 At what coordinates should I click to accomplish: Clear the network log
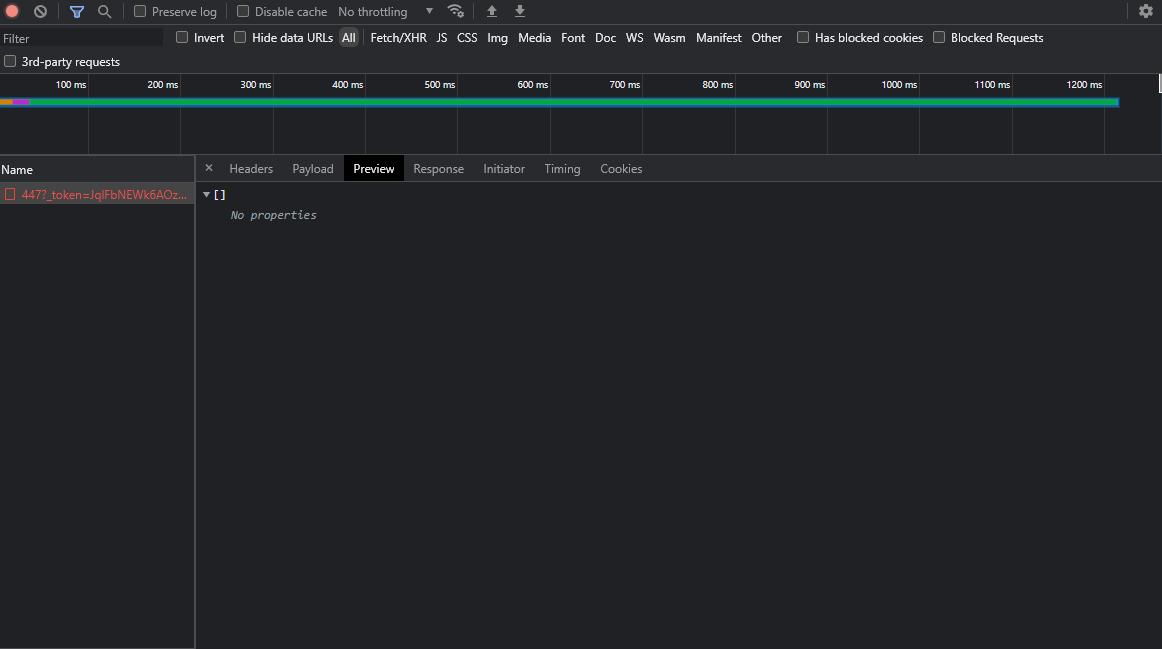coord(40,11)
